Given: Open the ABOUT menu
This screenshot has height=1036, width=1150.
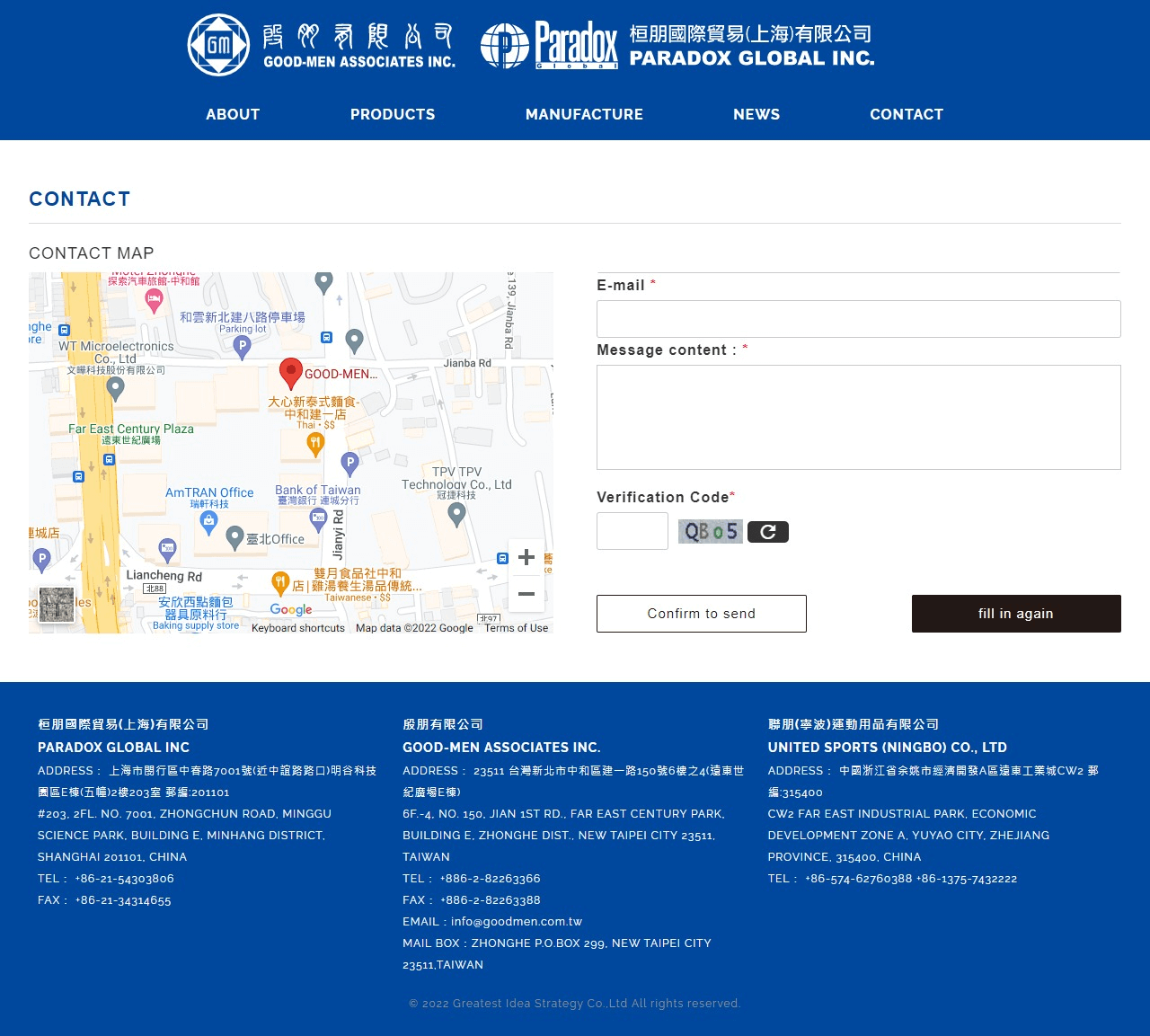Looking at the screenshot, I should point(233,114).
